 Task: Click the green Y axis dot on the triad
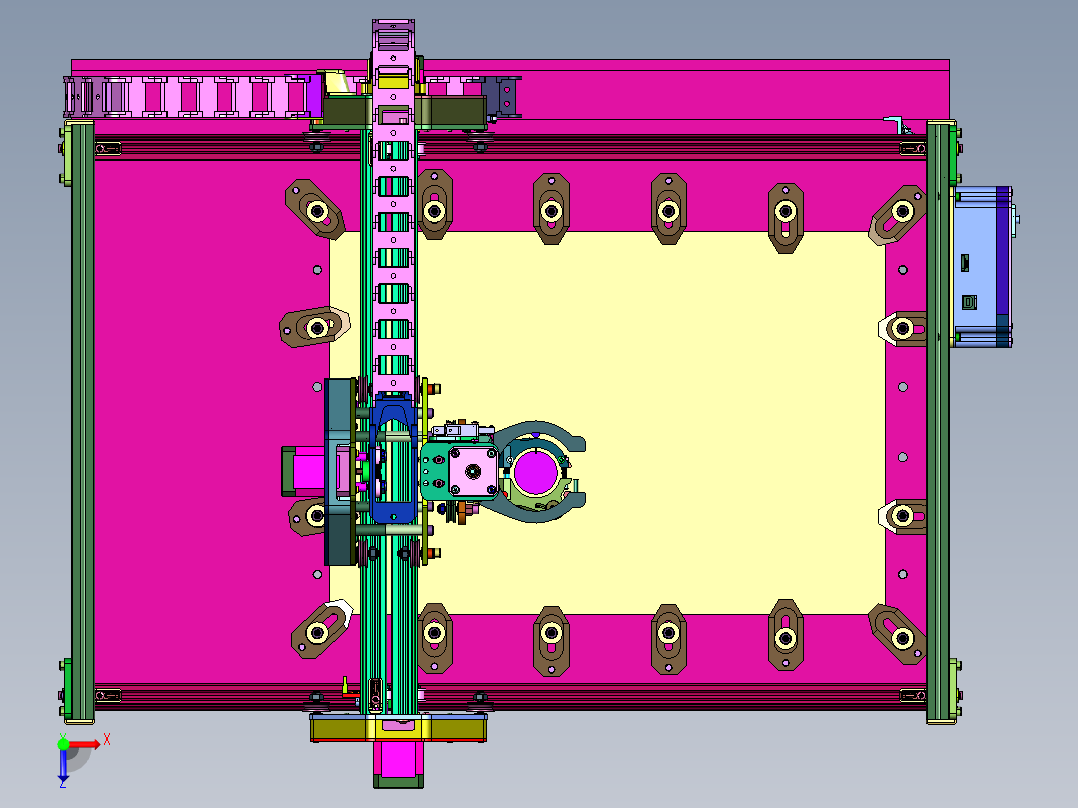(63, 744)
